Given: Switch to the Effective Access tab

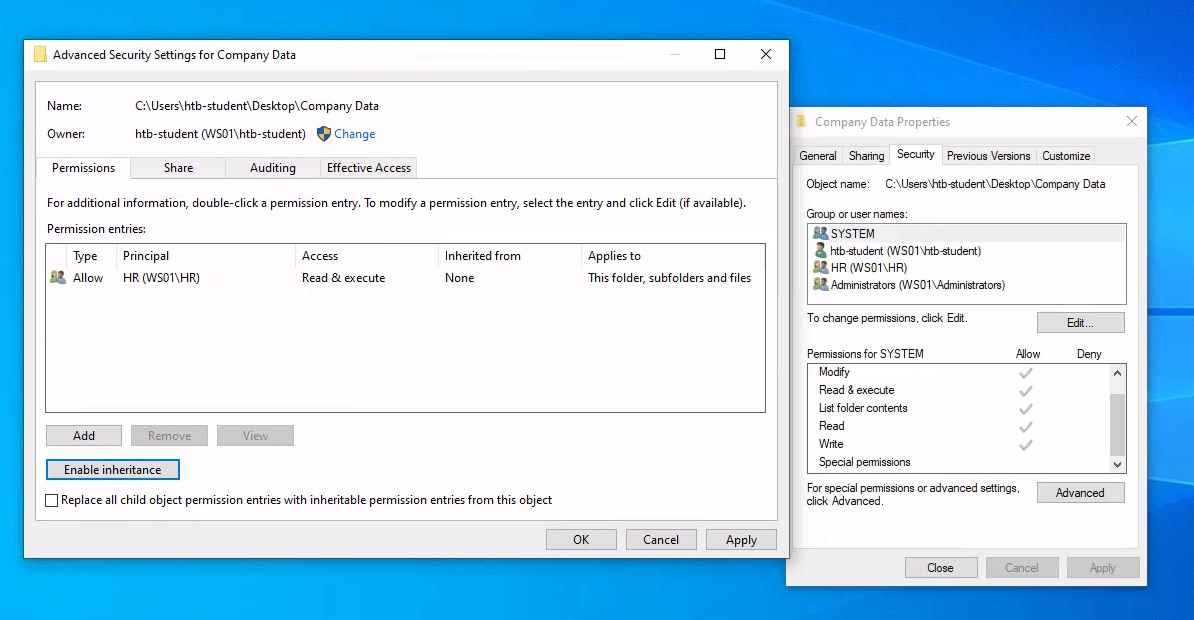Looking at the screenshot, I should click(368, 168).
